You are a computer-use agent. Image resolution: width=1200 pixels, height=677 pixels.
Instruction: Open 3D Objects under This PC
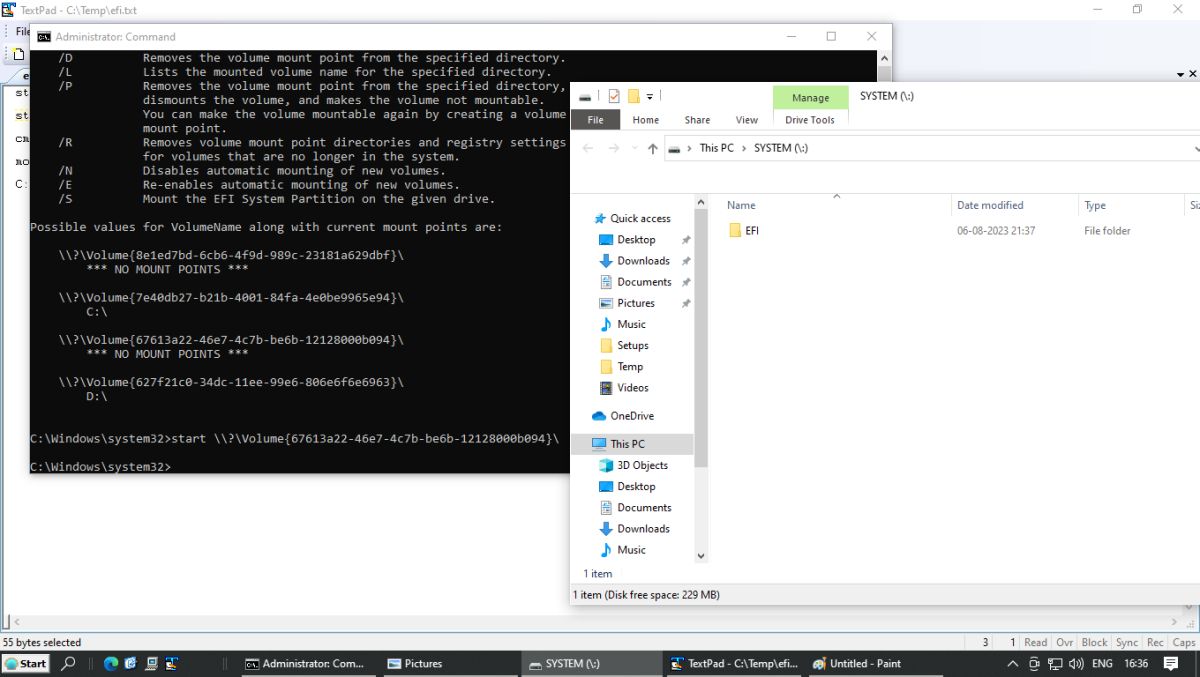pyautogui.click(x=642, y=465)
